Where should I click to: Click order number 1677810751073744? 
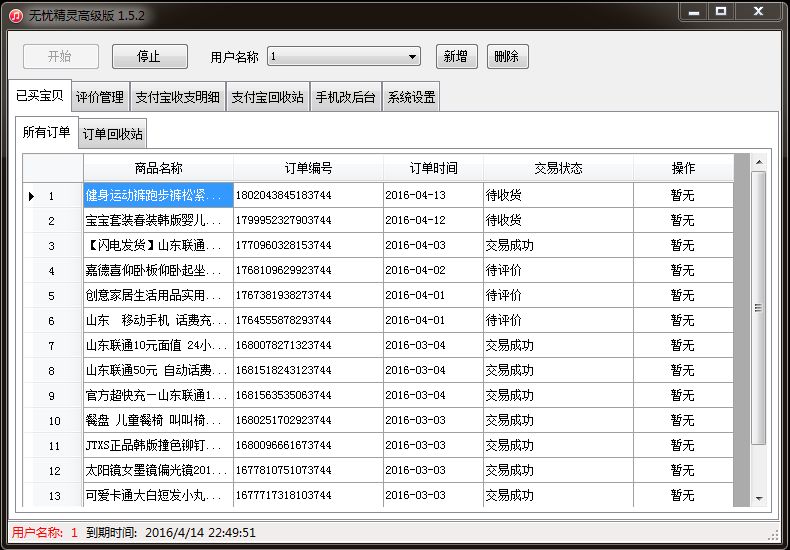click(x=308, y=470)
